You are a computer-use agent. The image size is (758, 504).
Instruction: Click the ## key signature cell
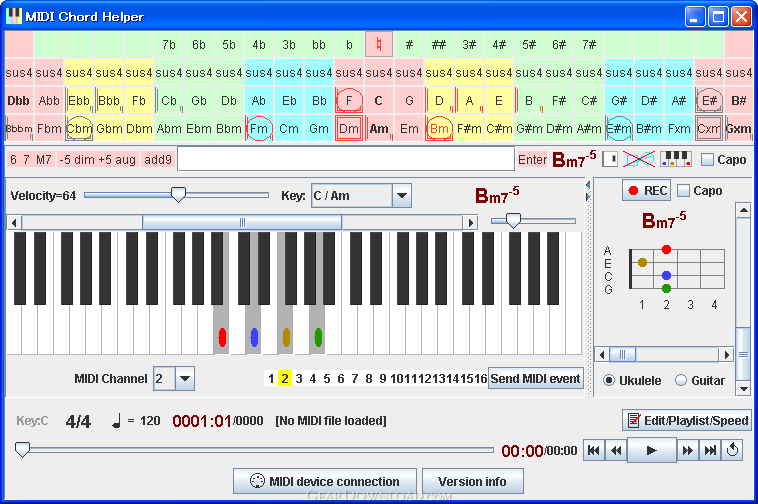tap(439, 44)
